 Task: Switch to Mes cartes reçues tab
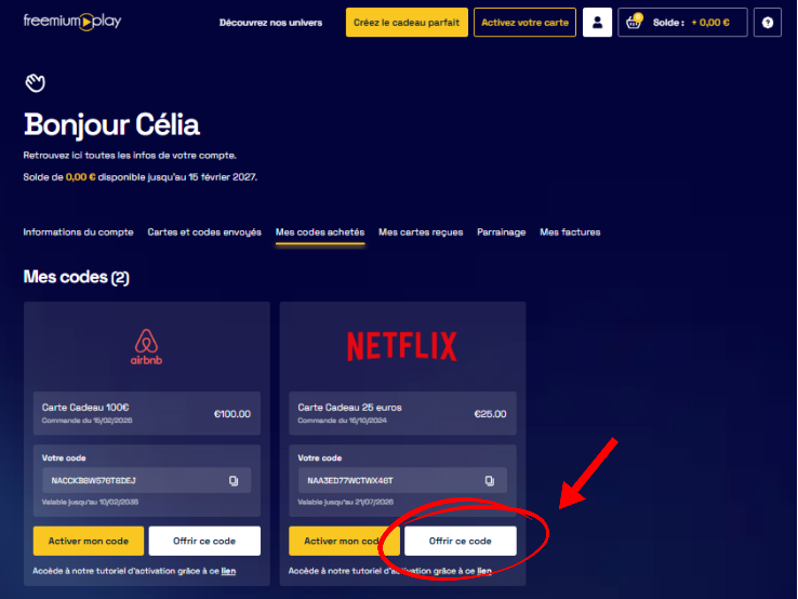[x=421, y=232]
